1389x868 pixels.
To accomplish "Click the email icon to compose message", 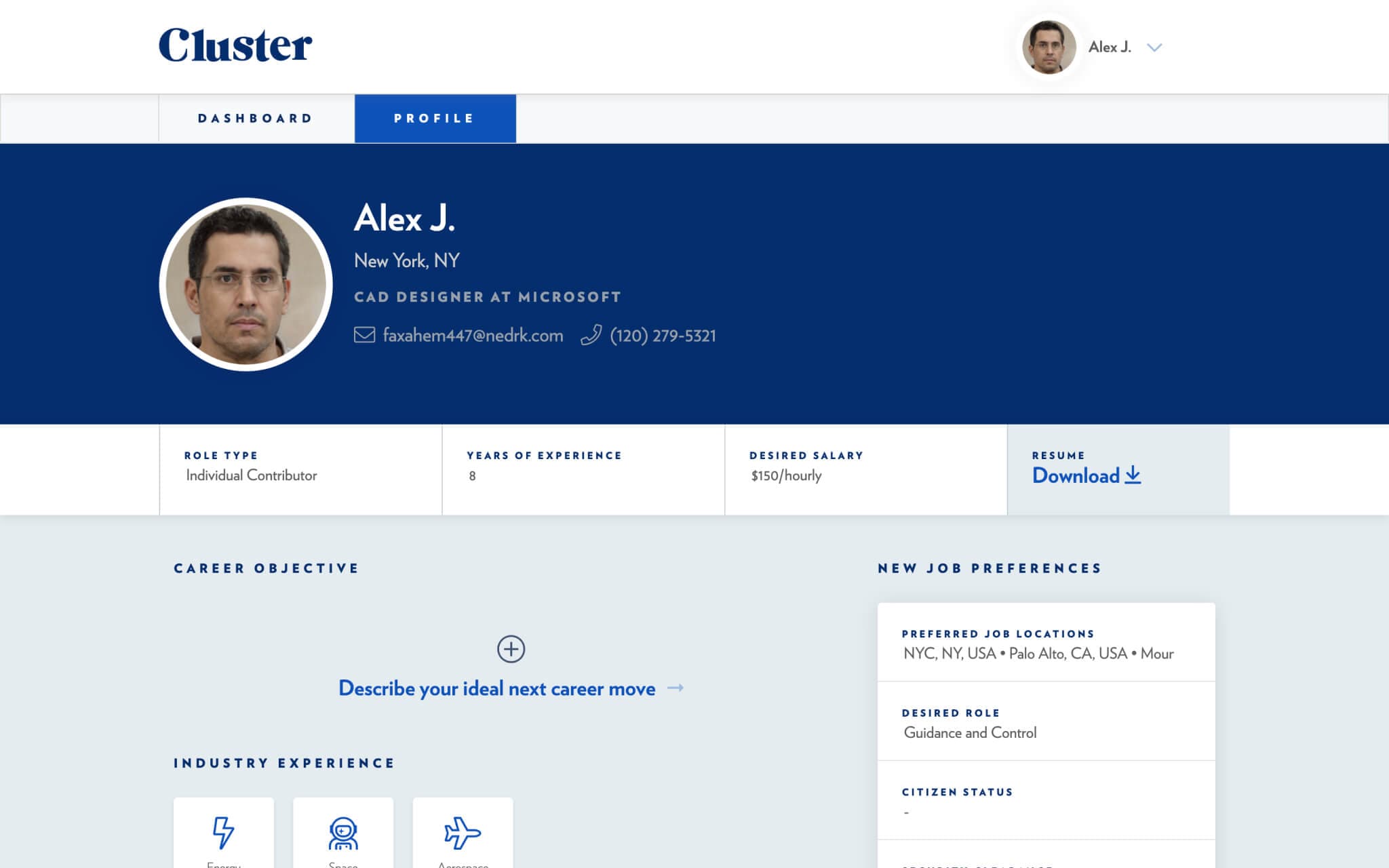I will (x=363, y=335).
